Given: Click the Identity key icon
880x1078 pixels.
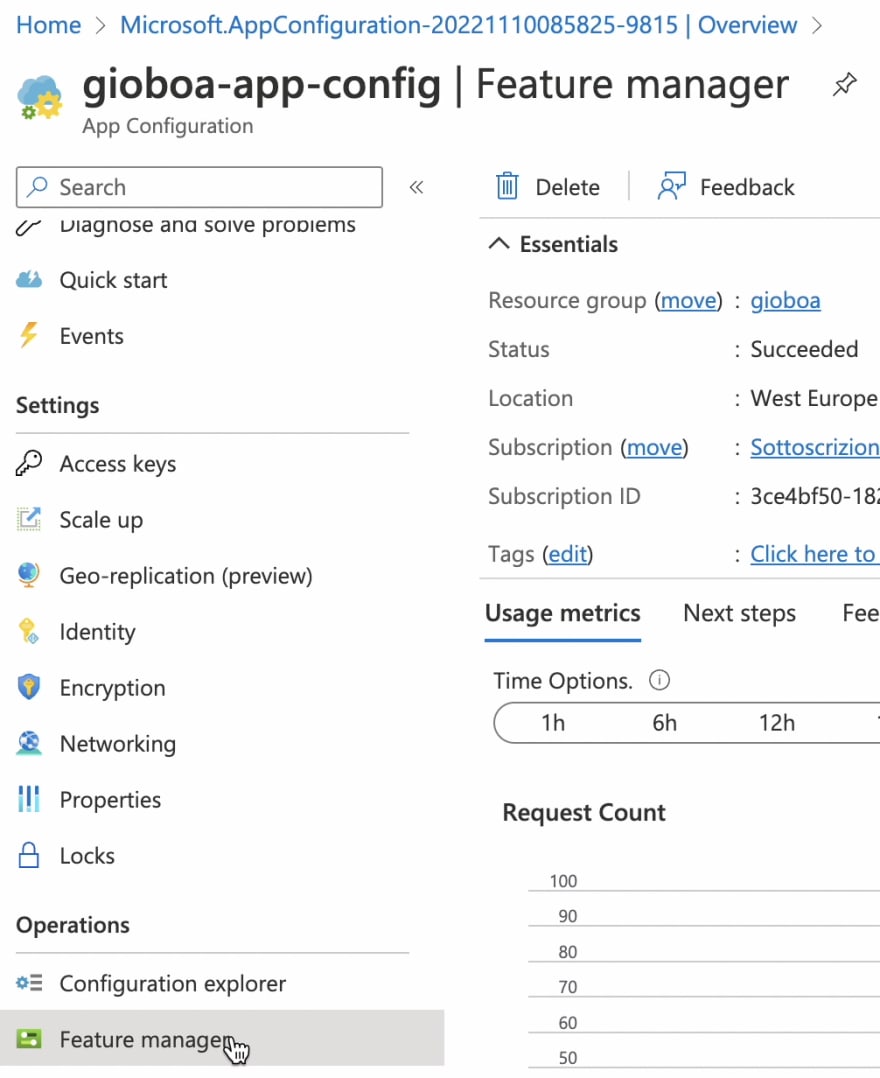Looking at the screenshot, I should coord(29,631).
